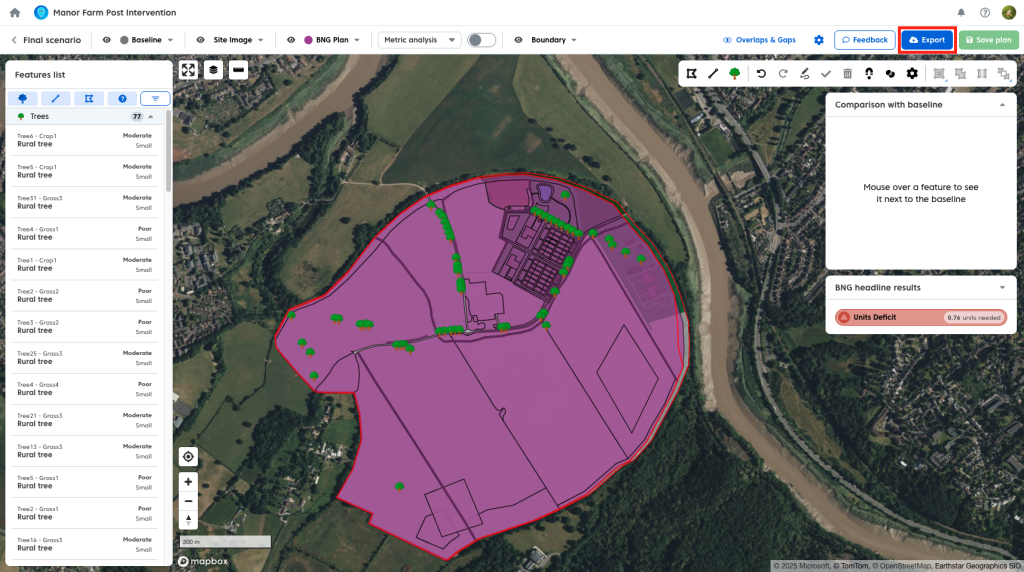
Task: Click the undo arrow in map toolbar
Action: click(x=761, y=73)
